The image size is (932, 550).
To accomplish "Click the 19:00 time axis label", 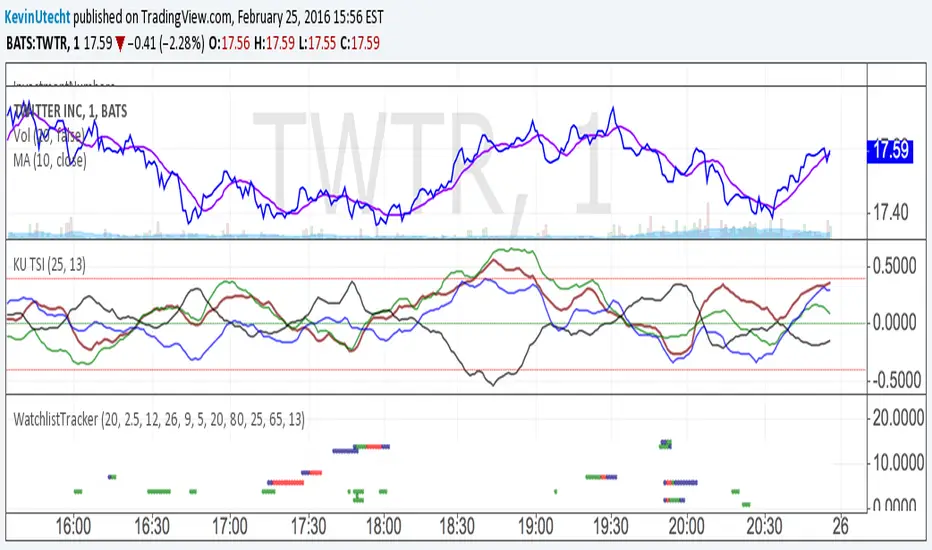I will point(536,527).
